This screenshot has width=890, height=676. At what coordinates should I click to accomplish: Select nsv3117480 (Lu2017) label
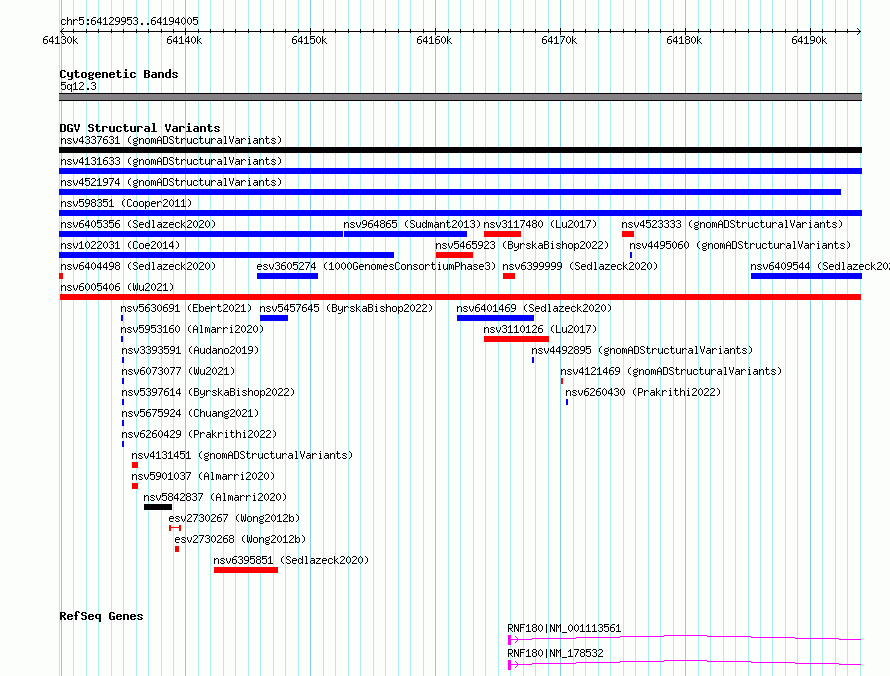pos(540,224)
